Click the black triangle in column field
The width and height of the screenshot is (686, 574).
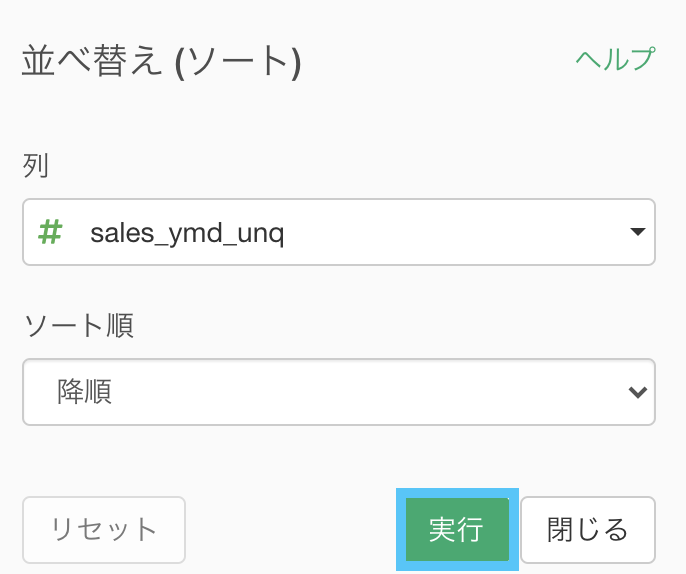[638, 231]
